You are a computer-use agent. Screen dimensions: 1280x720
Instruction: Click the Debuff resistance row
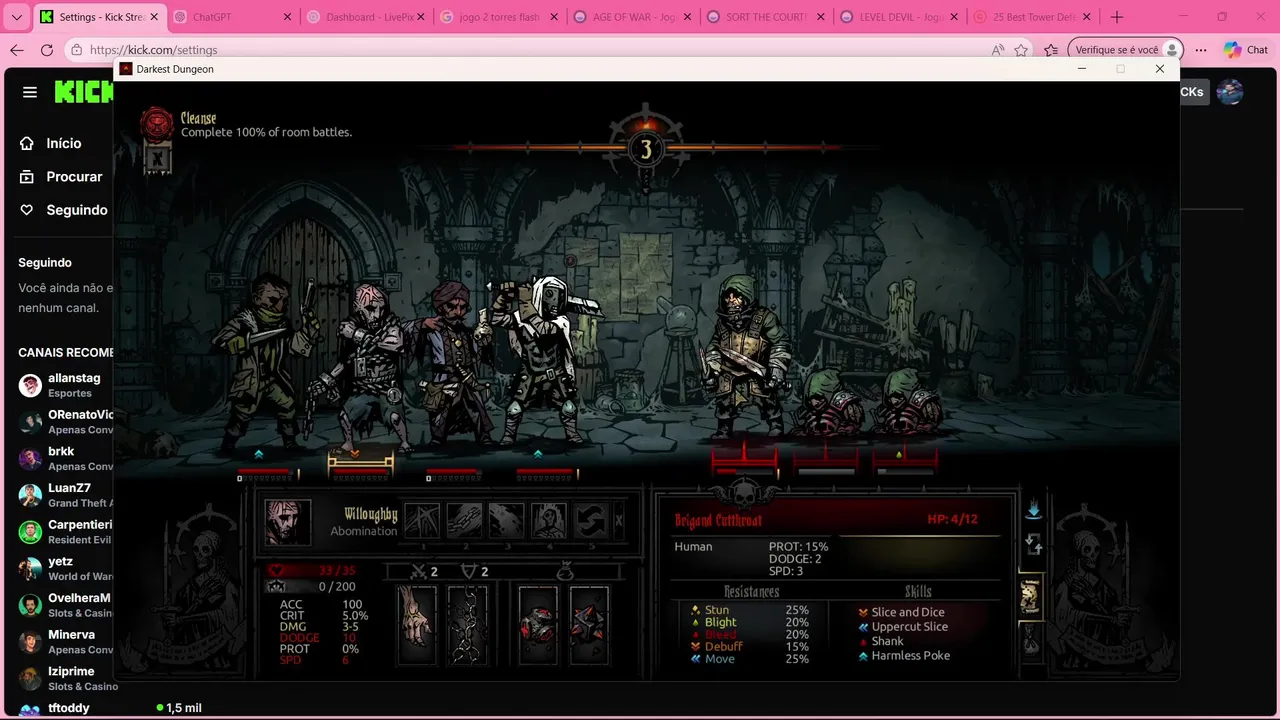750,647
